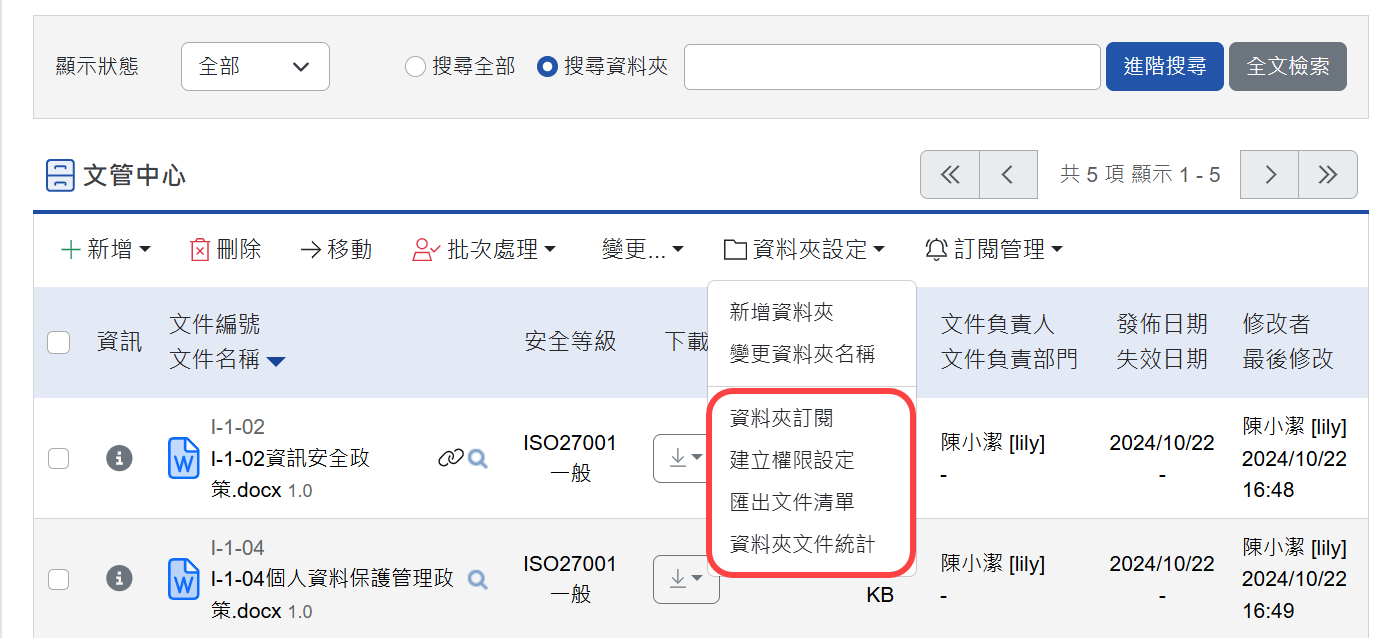1400x638 pixels.
Task: Go to next page arrow
Action: [x=1270, y=175]
